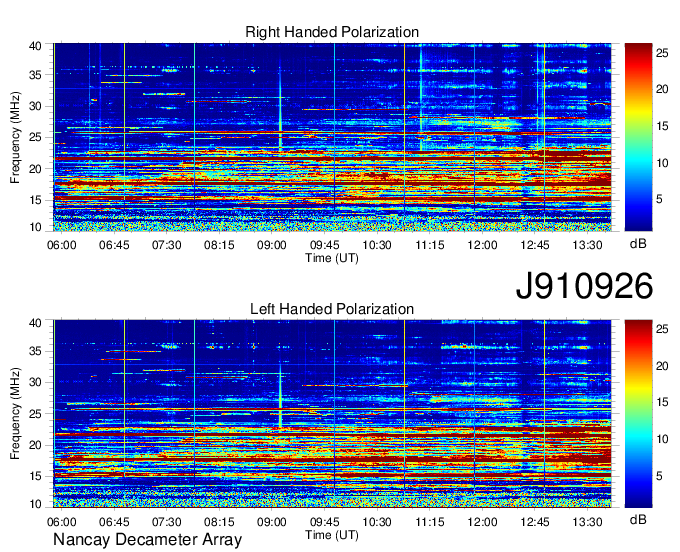Click the "25" dB label on Right Handed color bar
The width and height of the screenshot is (680, 552).
pyautogui.click(x=662, y=53)
